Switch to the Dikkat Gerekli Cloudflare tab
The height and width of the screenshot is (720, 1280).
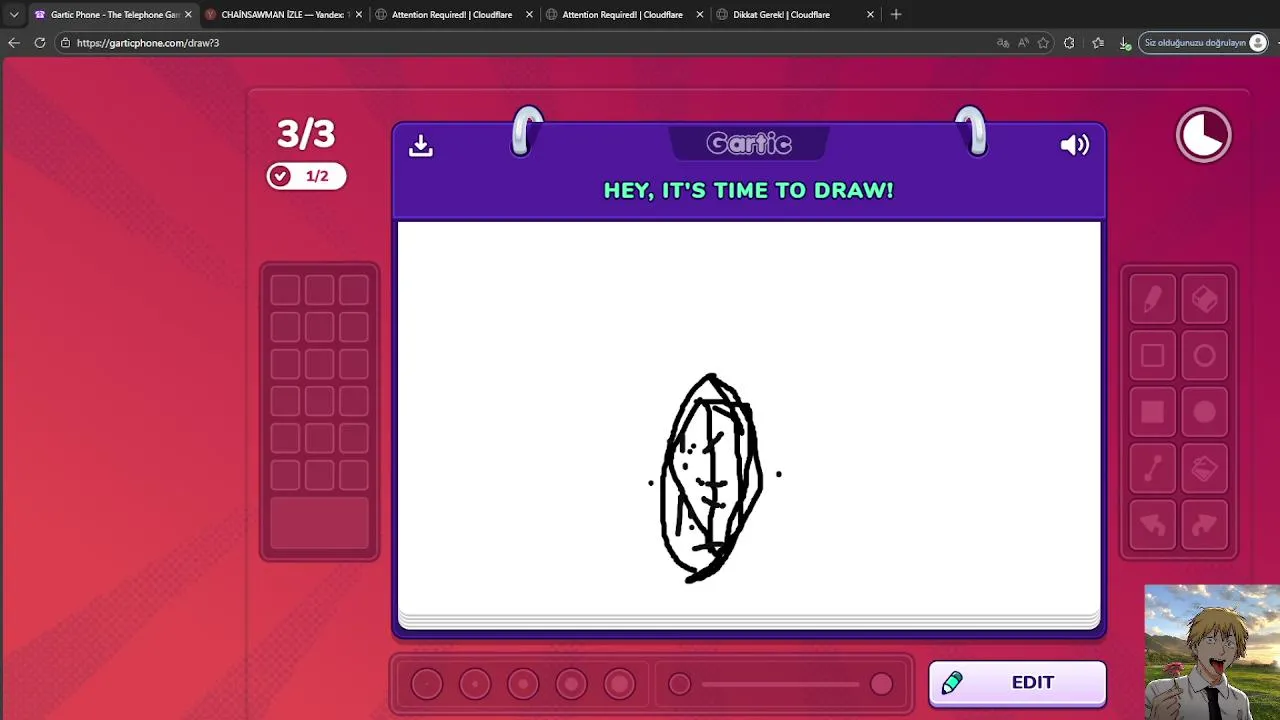point(795,14)
